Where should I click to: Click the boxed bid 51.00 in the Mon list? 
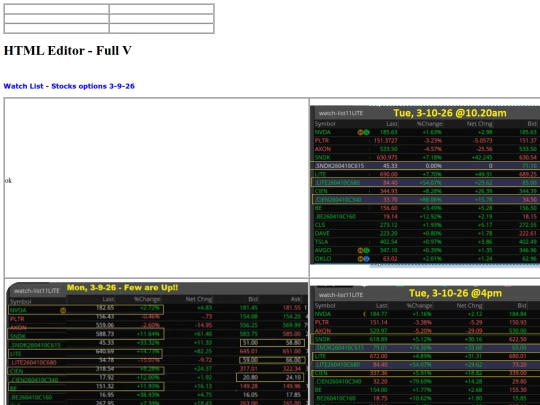[250, 343]
